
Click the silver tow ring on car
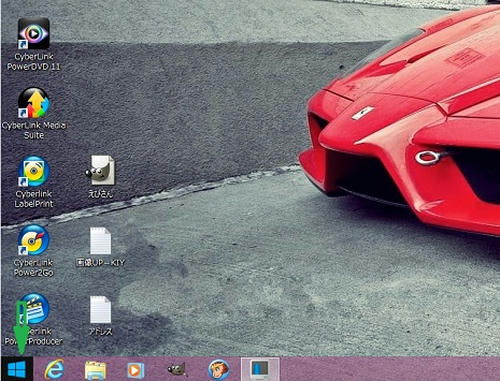[x=428, y=157]
